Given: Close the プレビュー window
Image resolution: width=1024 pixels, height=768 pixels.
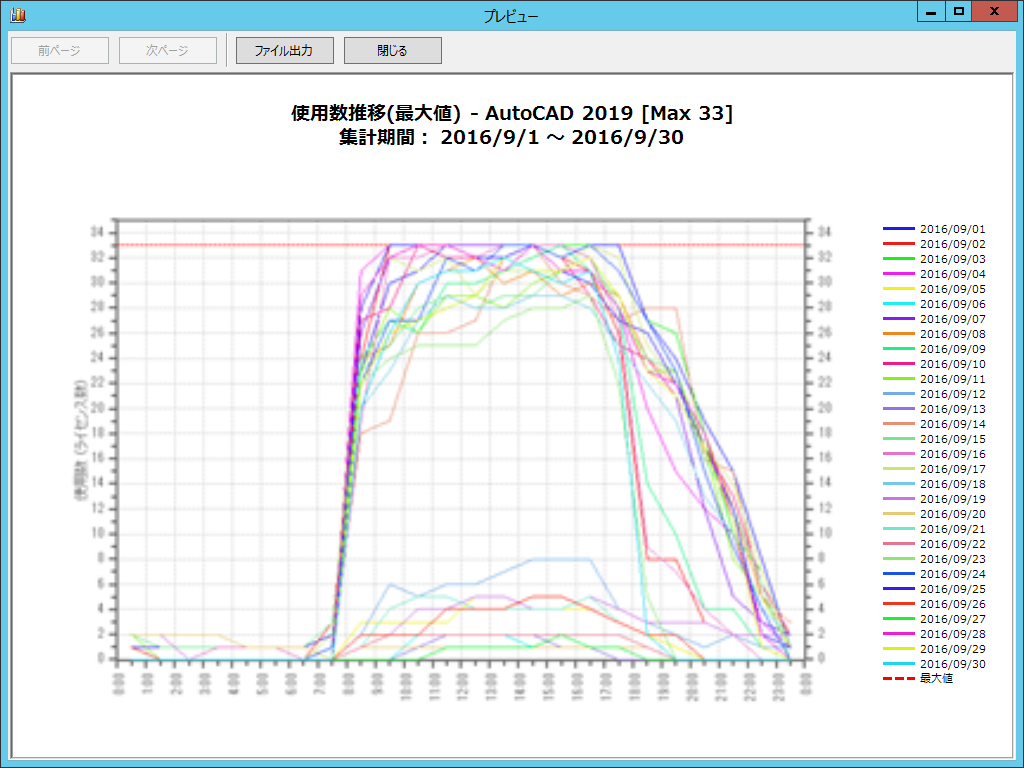Looking at the screenshot, I should point(994,12).
